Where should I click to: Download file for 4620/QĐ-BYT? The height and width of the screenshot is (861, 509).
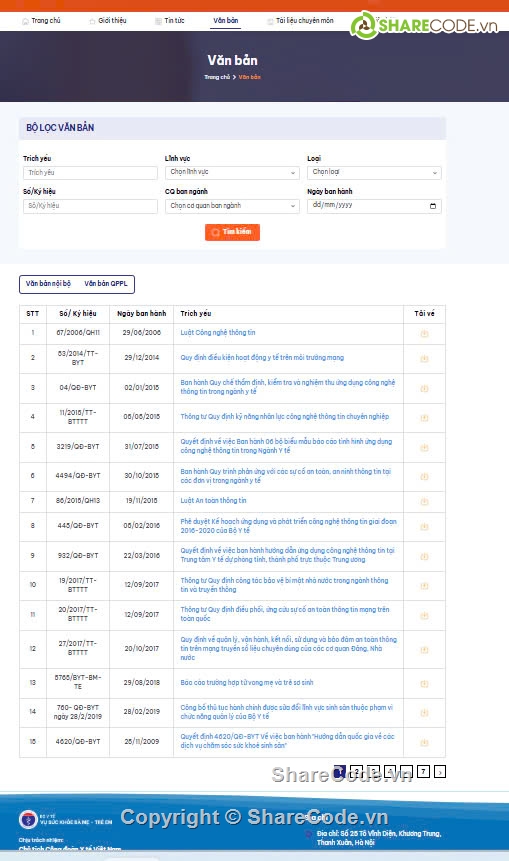click(x=424, y=742)
